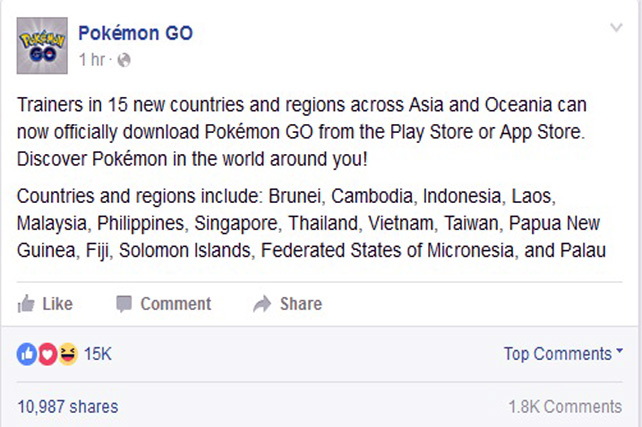Screen dimensions: 642x427
Task: Click the arrow icon beside Share
Action: [x=262, y=303]
